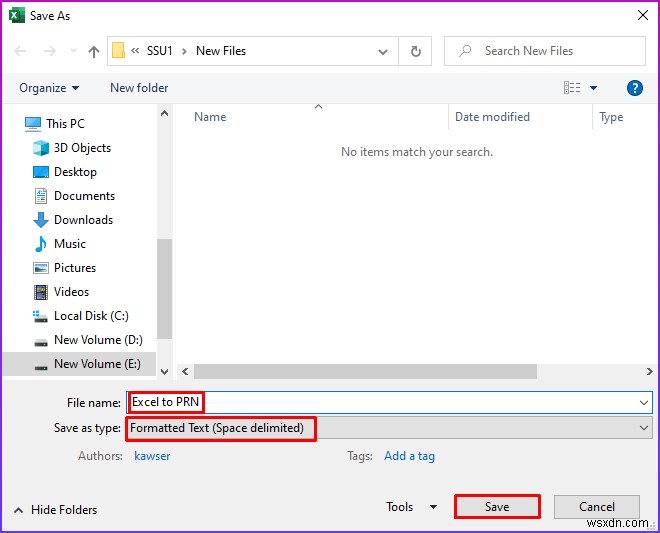Open Music folder in sidebar
Image resolution: width=660 pixels, height=533 pixels.
tap(59, 244)
